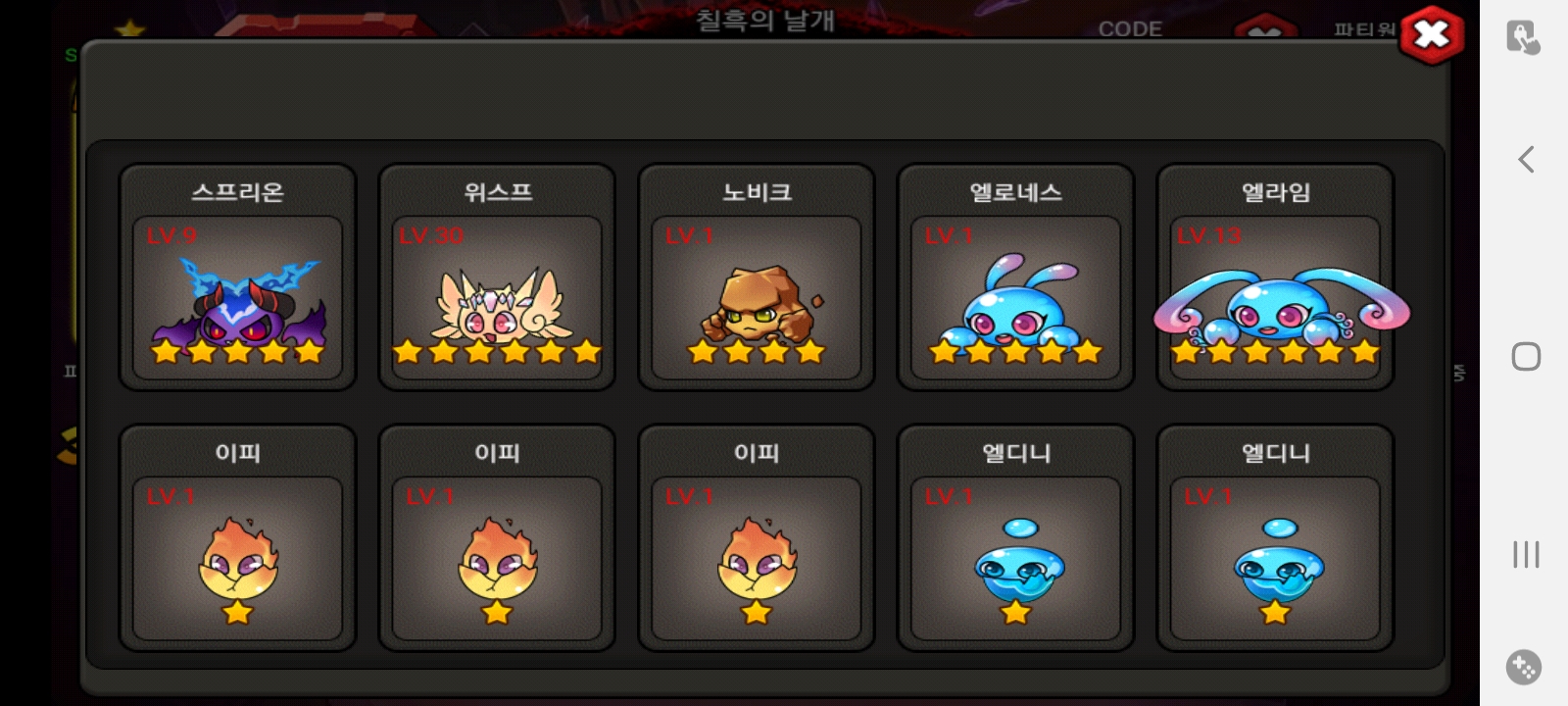
Task: Tap the Android home button
Action: click(x=1526, y=356)
